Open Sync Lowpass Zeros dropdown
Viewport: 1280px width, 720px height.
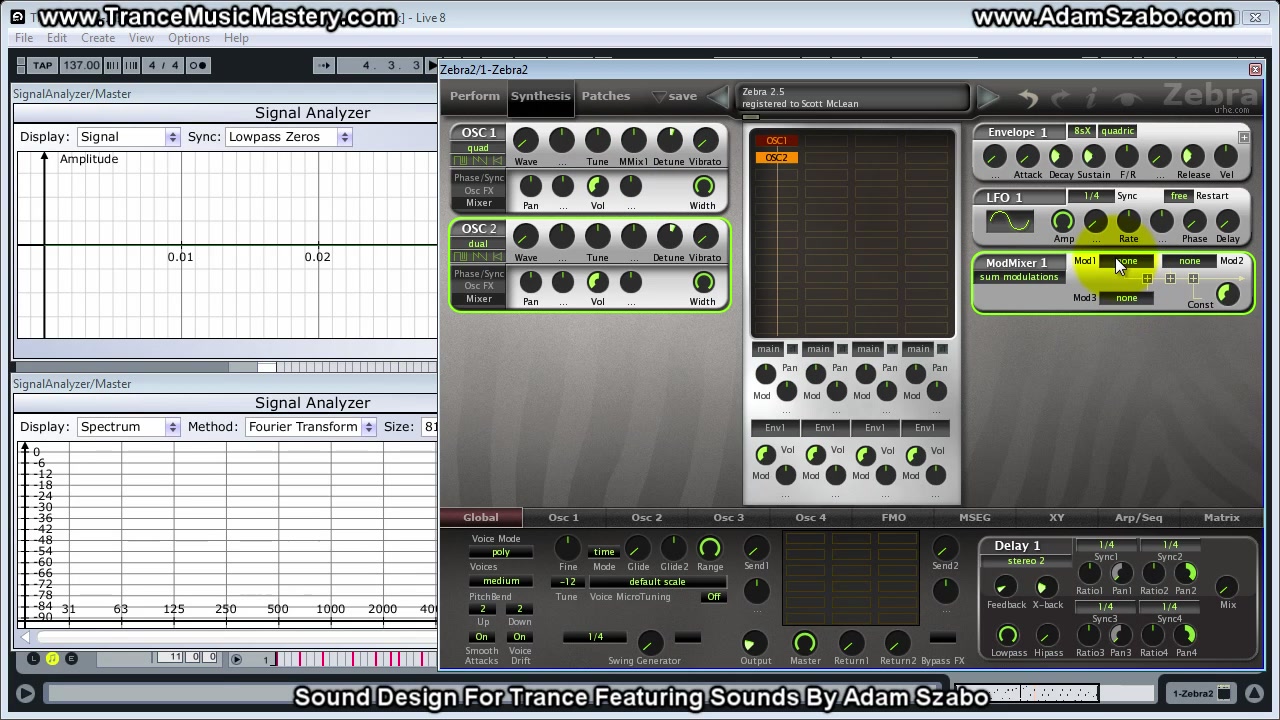(x=288, y=137)
